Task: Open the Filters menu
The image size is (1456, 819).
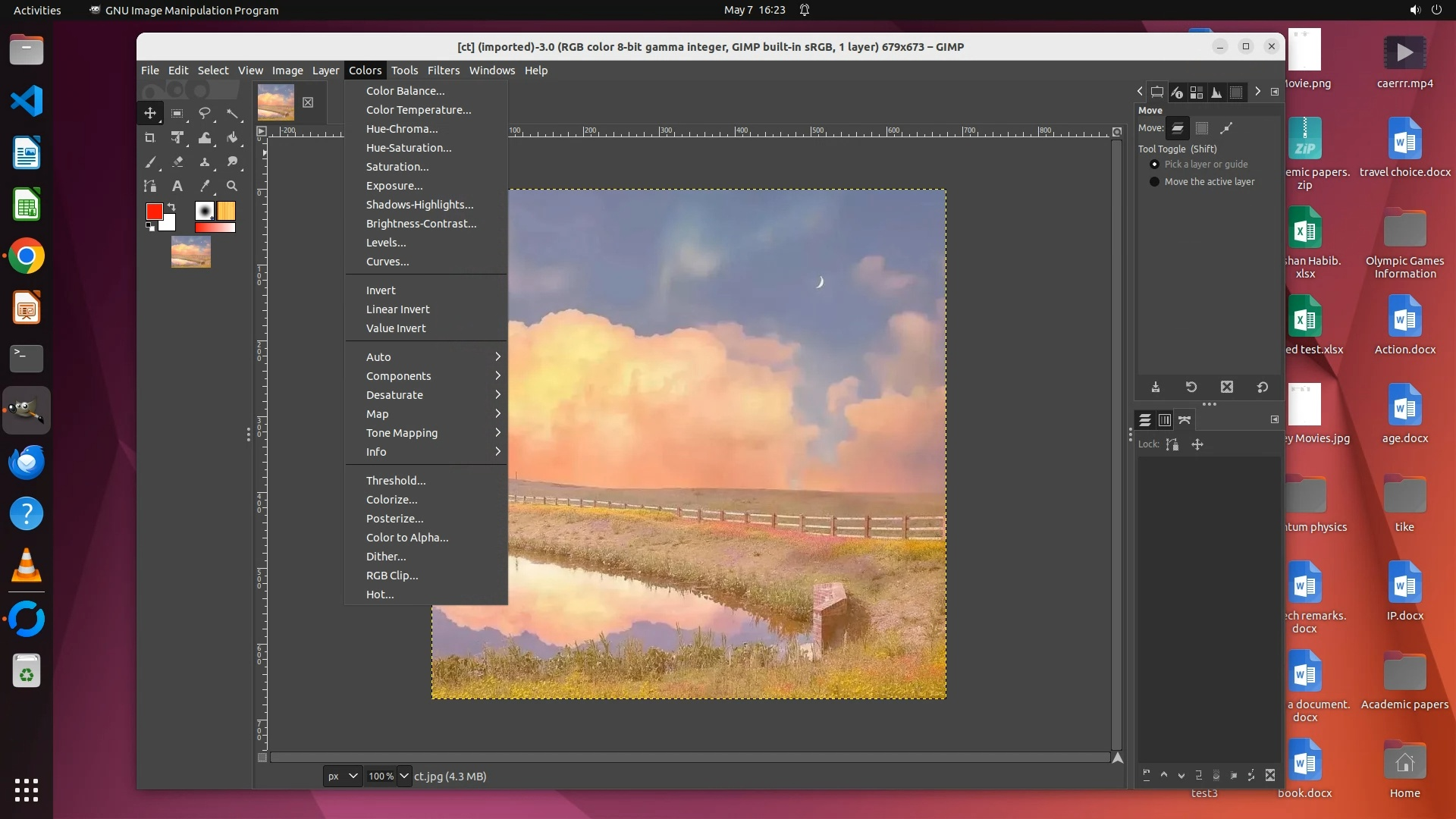Action: (x=443, y=71)
